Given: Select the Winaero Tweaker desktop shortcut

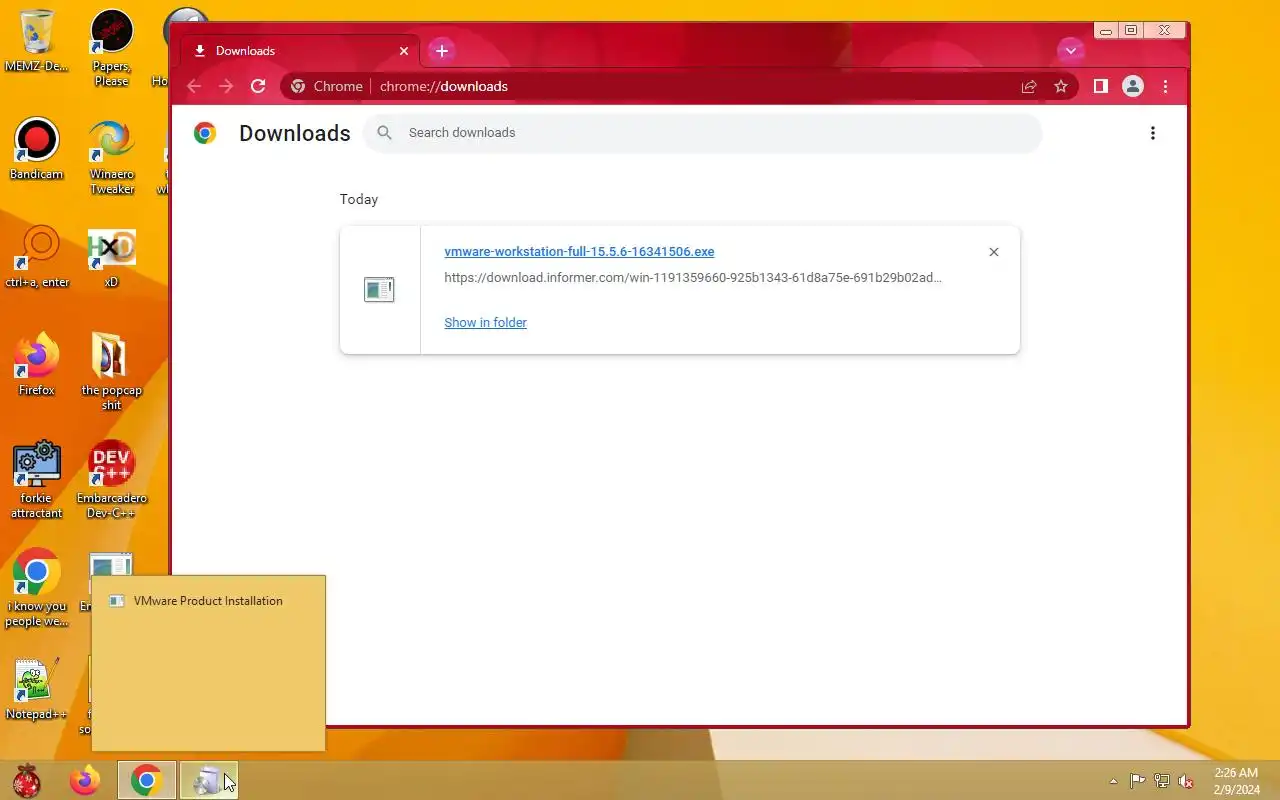Looking at the screenshot, I should click(x=111, y=157).
